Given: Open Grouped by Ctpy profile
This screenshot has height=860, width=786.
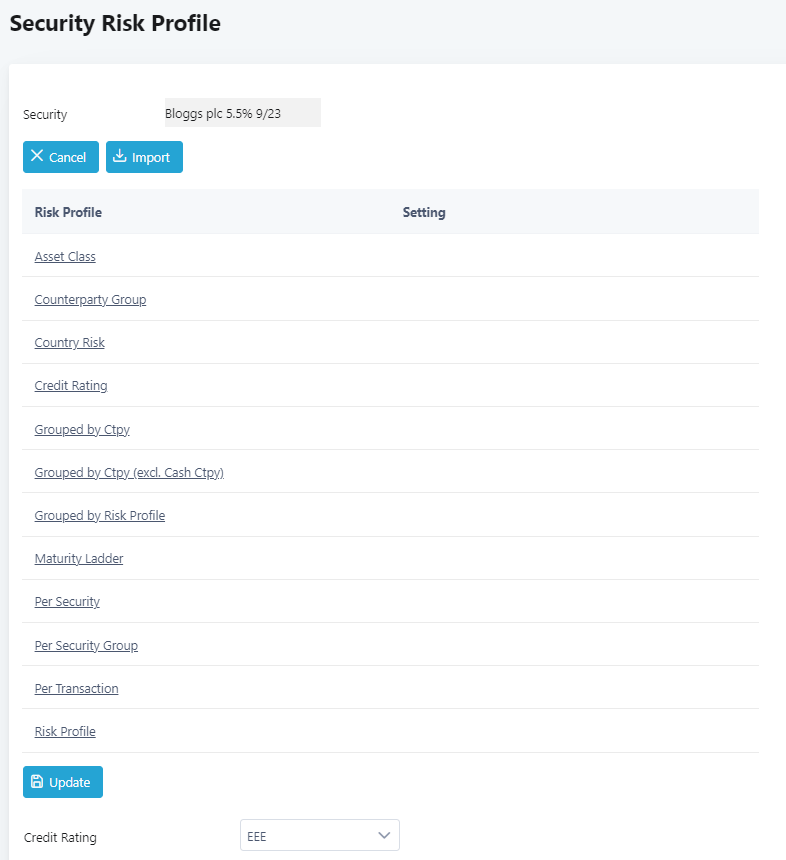Looking at the screenshot, I should pos(82,430).
